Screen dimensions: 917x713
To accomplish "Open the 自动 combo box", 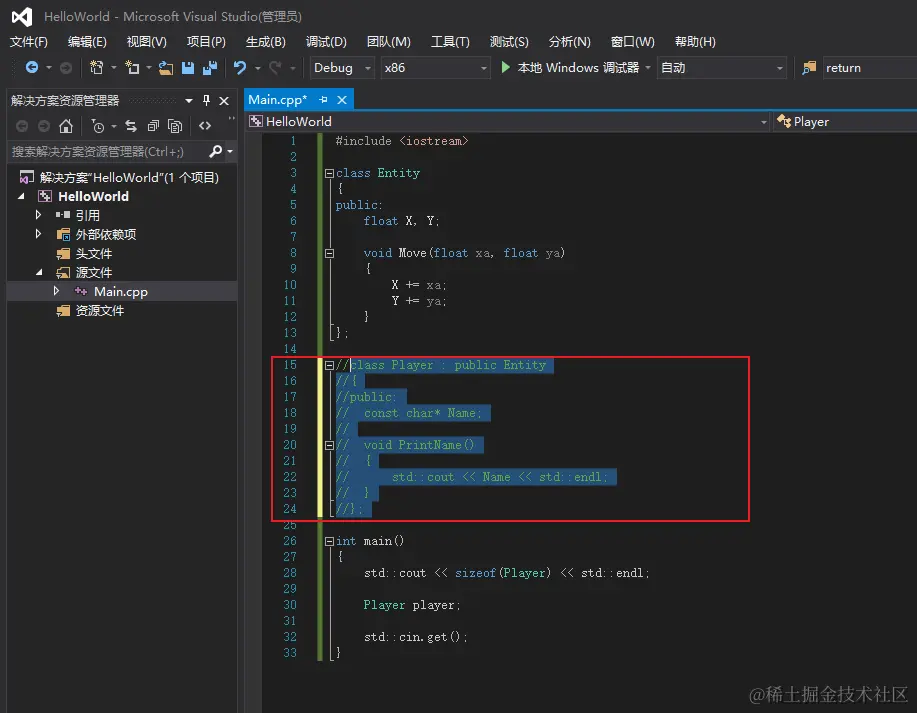I will click(722, 68).
